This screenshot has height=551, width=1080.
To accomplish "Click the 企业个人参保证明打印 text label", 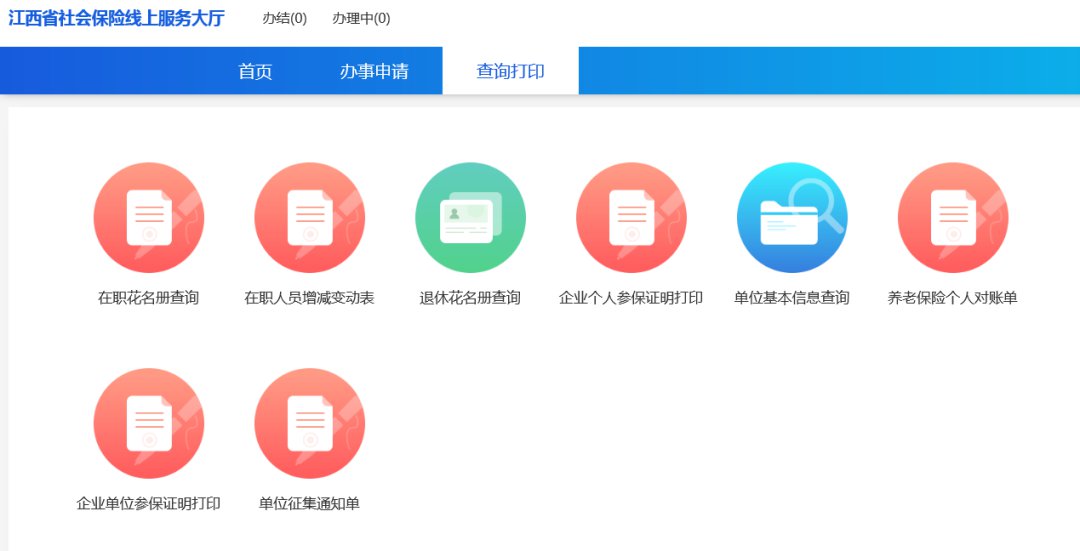I will 631,298.
